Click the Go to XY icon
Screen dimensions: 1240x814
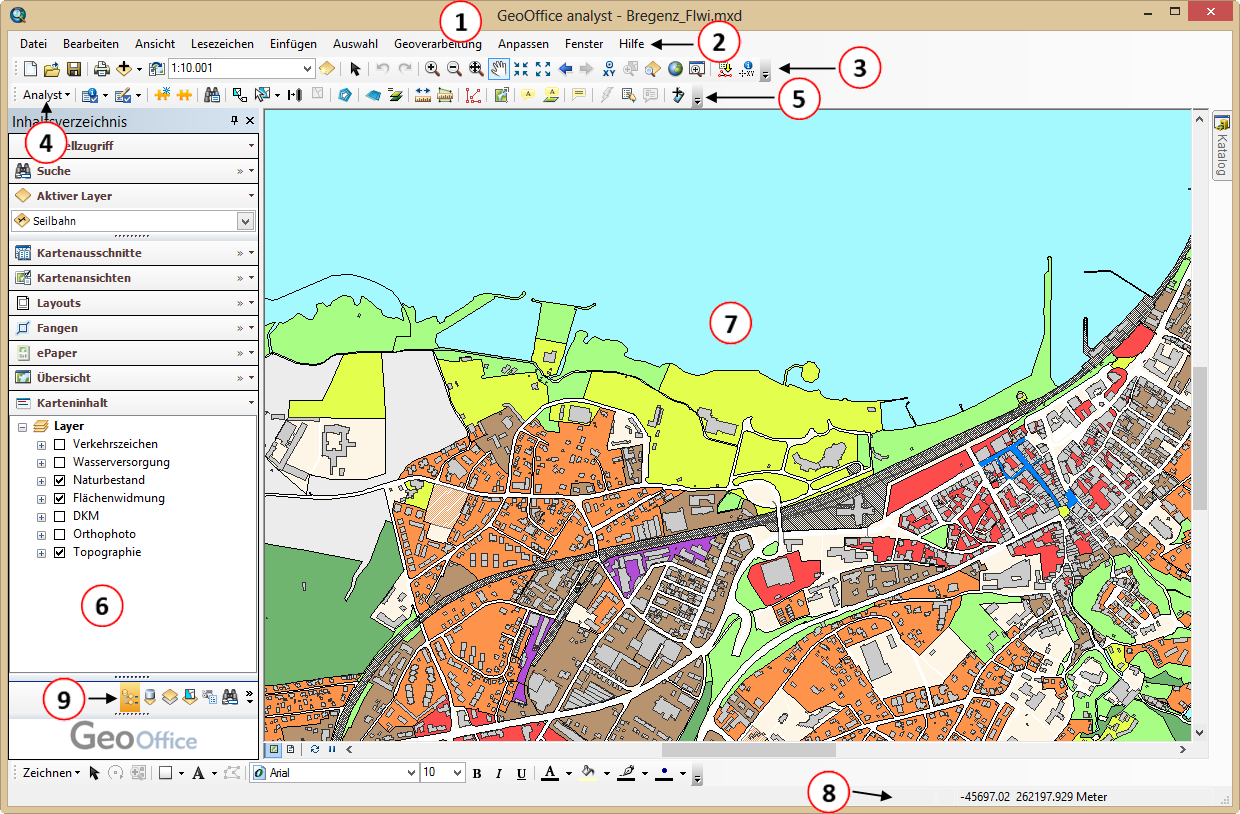(608, 69)
